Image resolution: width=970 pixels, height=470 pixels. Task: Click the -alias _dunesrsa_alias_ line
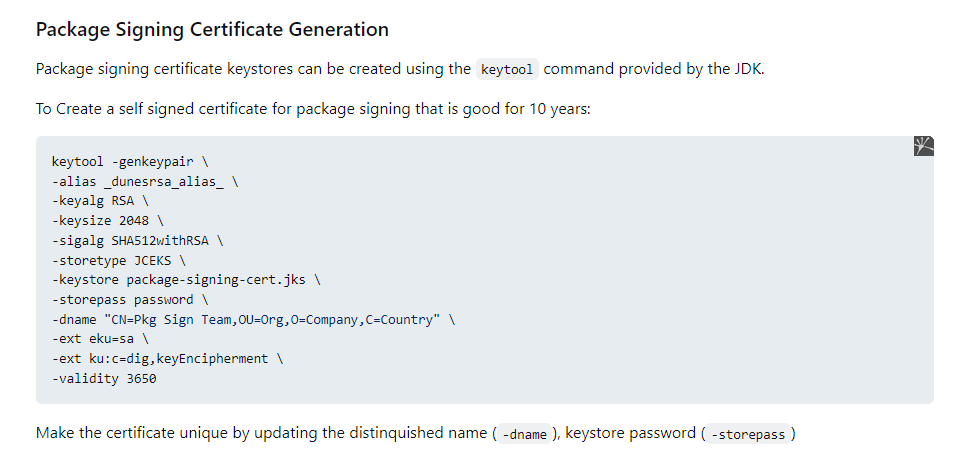point(143,181)
